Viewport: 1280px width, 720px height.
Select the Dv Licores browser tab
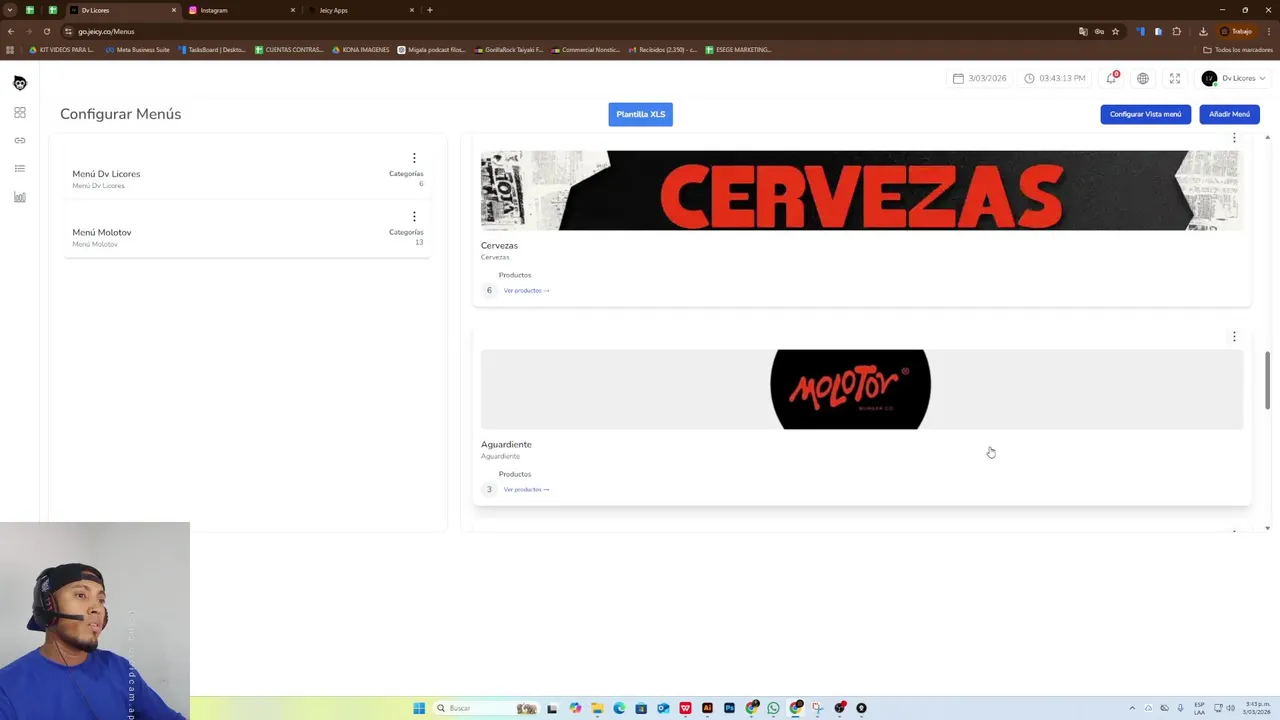[x=122, y=10]
